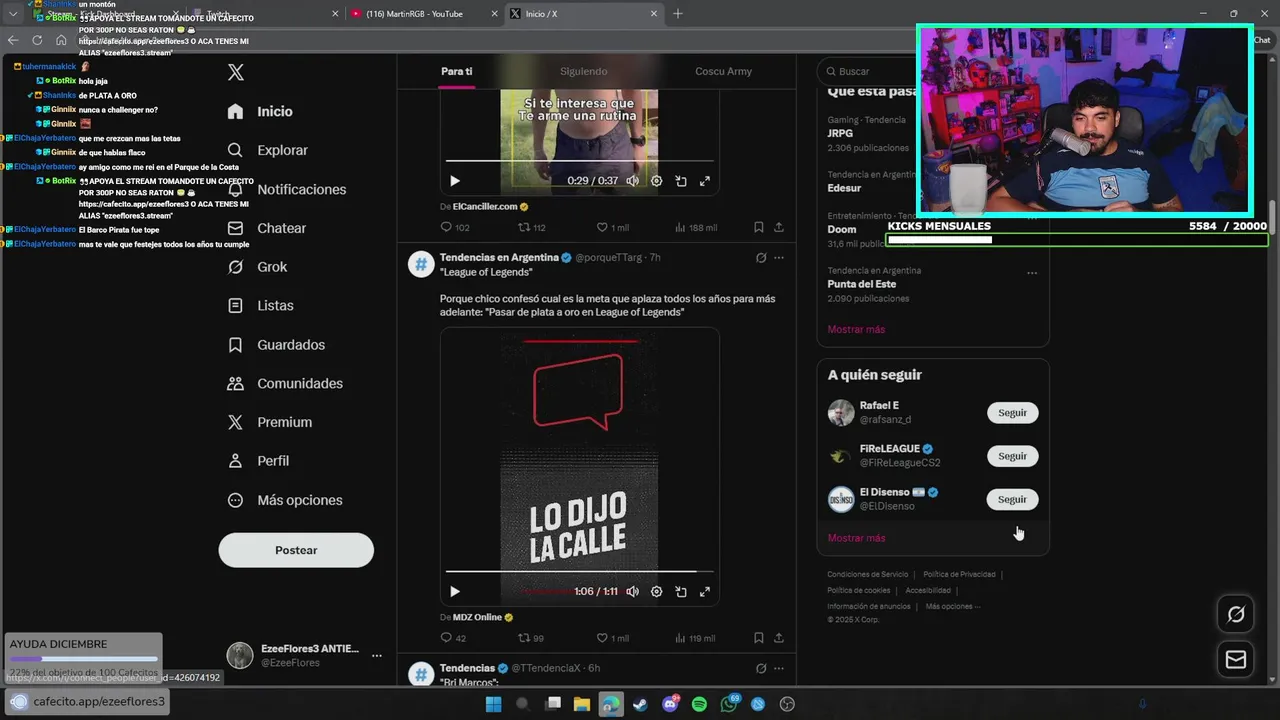Open Explorar in the sidebar
The image size is (1280, 720).
click(x=267, y=150)
